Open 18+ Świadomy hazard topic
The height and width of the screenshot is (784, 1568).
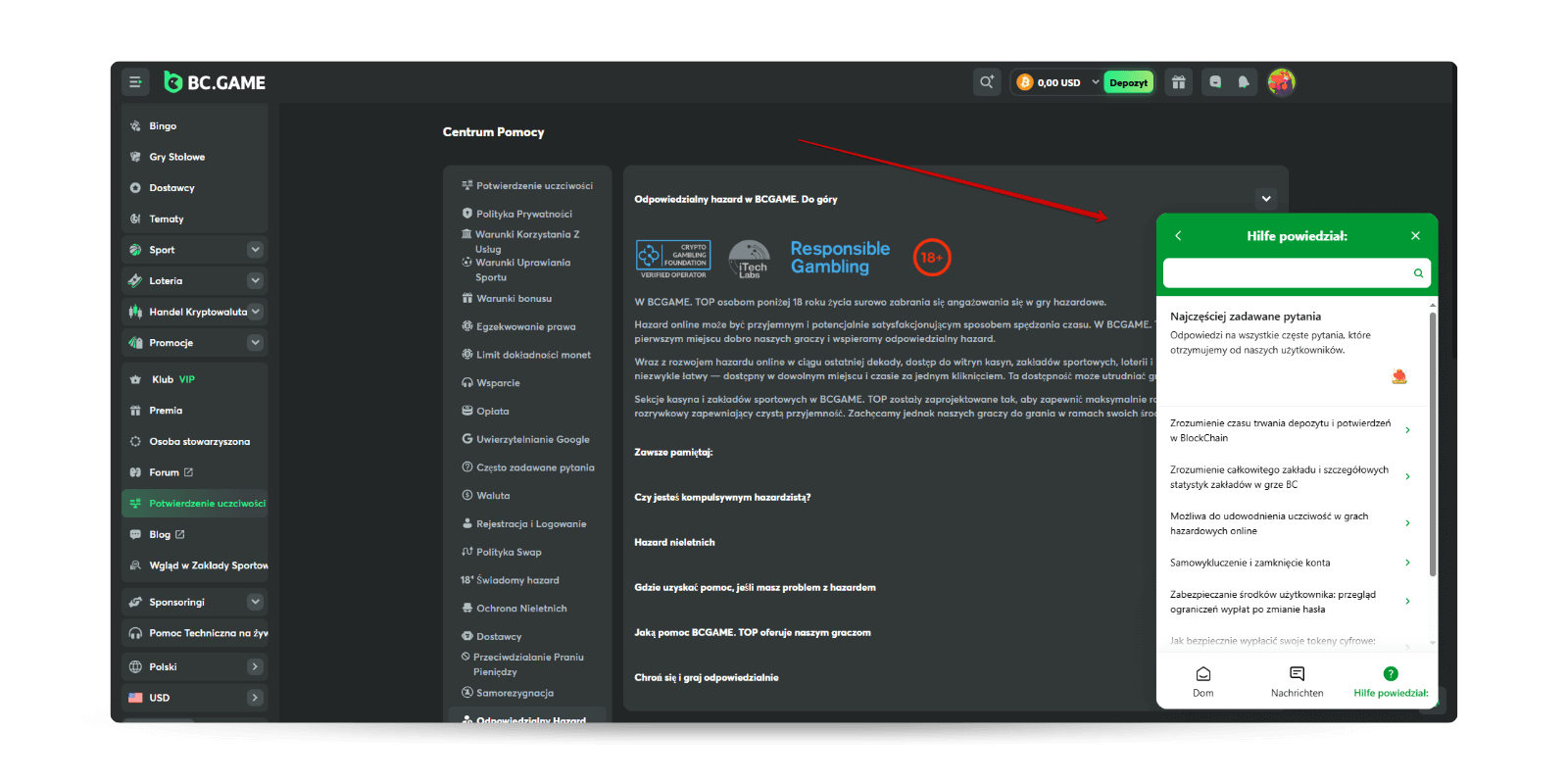click(x=510, y=580)
